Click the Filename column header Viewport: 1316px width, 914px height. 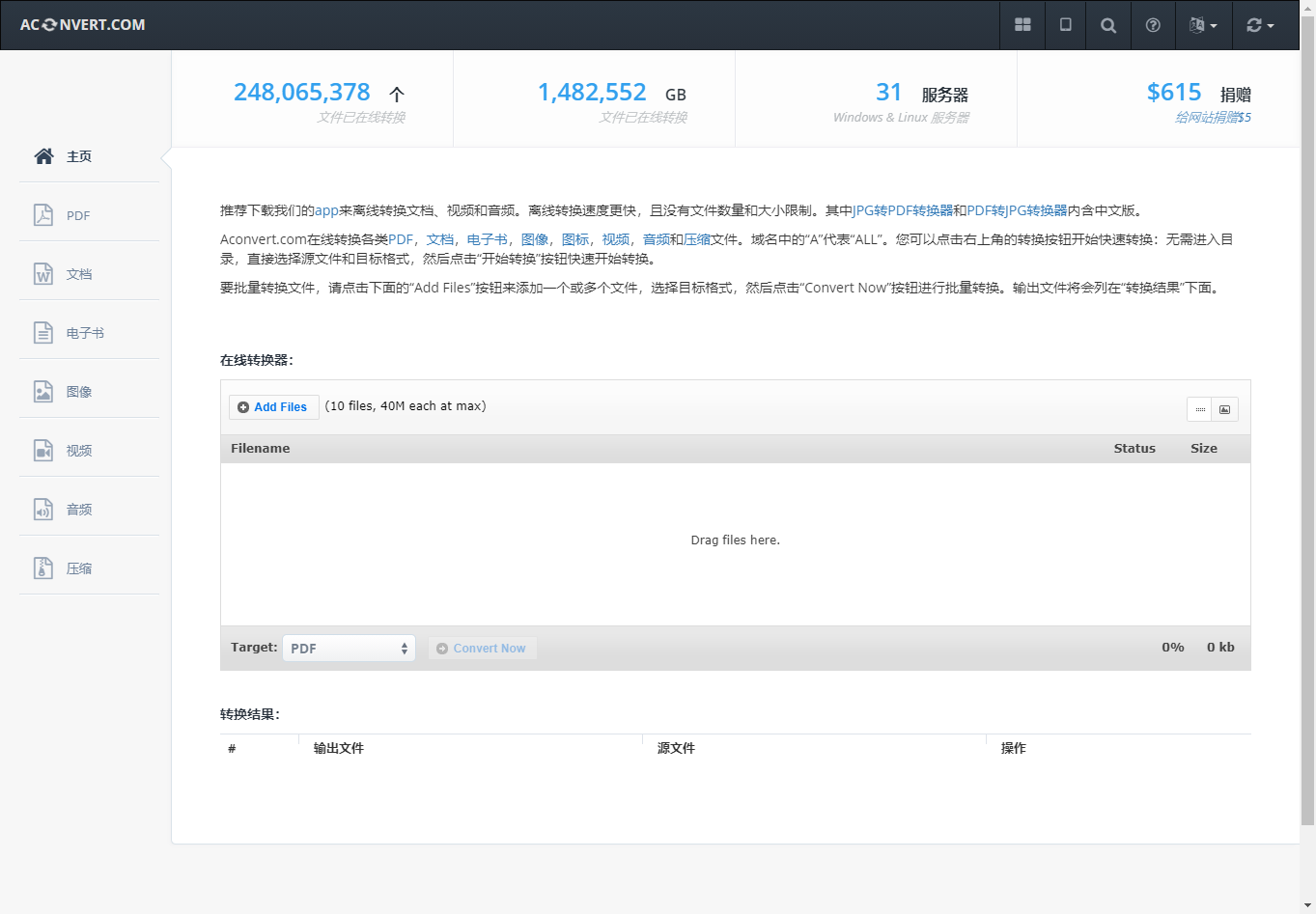[x=261, y=449]
